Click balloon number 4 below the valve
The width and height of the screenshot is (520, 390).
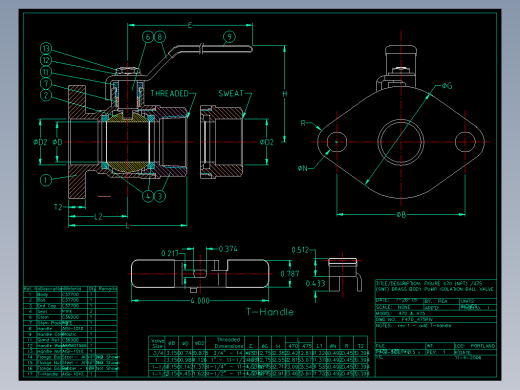point(148,196)
